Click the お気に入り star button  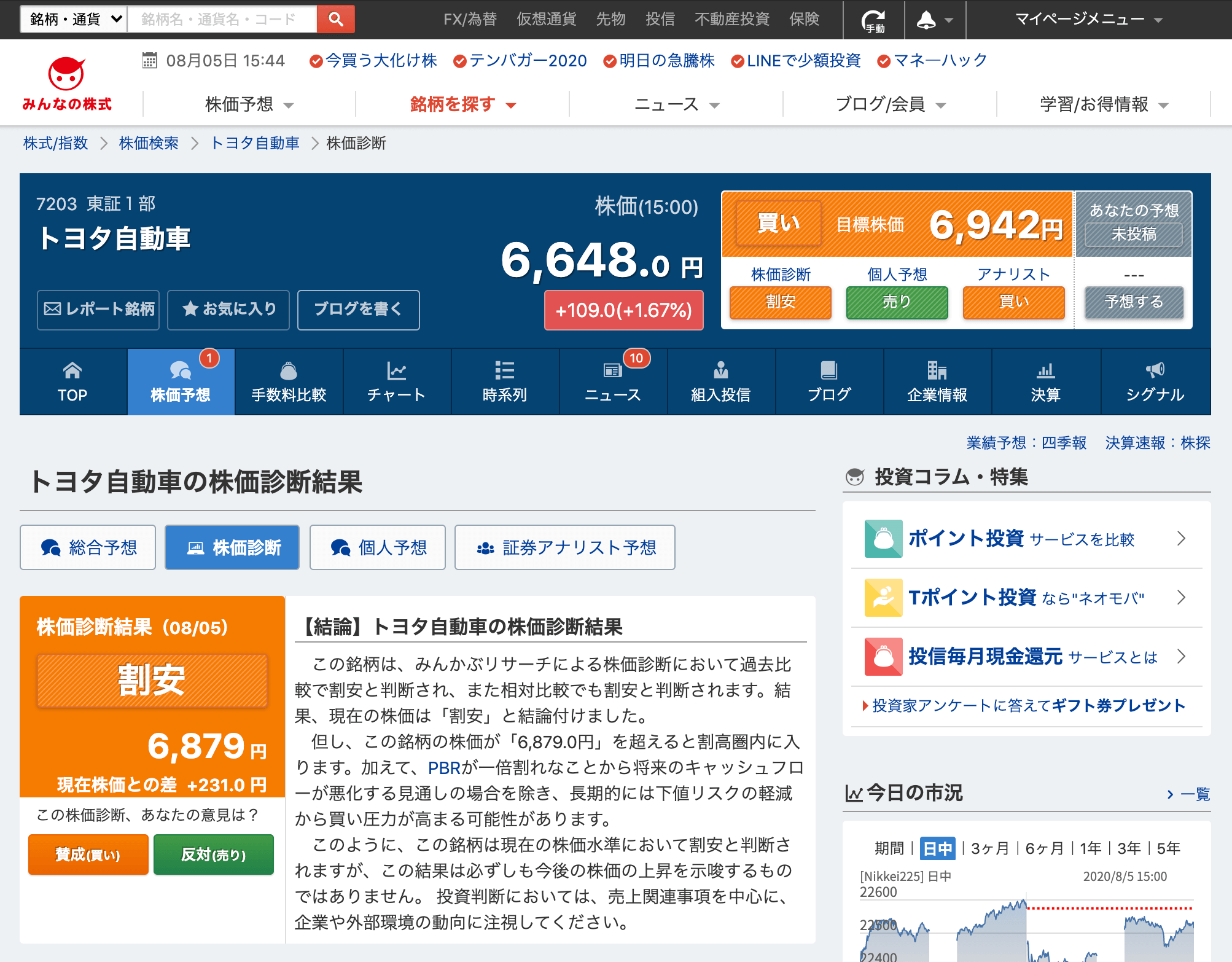[x=228, y=309]
